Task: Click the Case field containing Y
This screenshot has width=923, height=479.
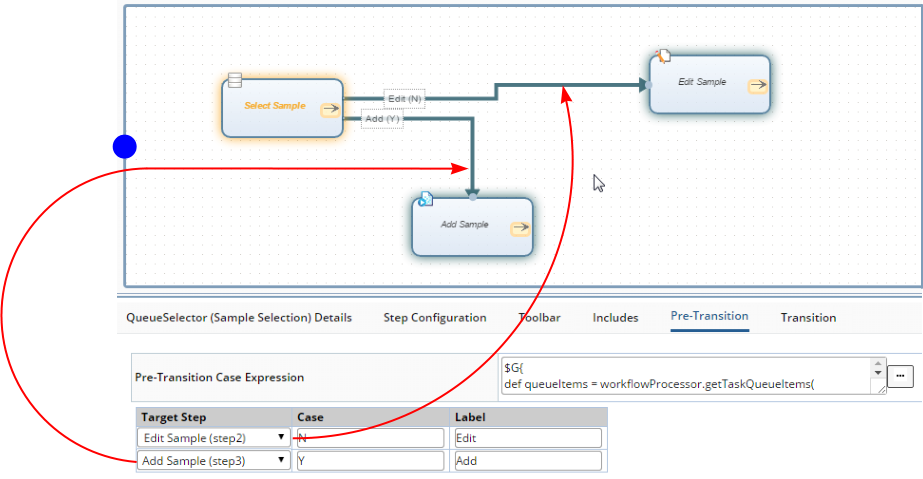Action: [370, 461]
